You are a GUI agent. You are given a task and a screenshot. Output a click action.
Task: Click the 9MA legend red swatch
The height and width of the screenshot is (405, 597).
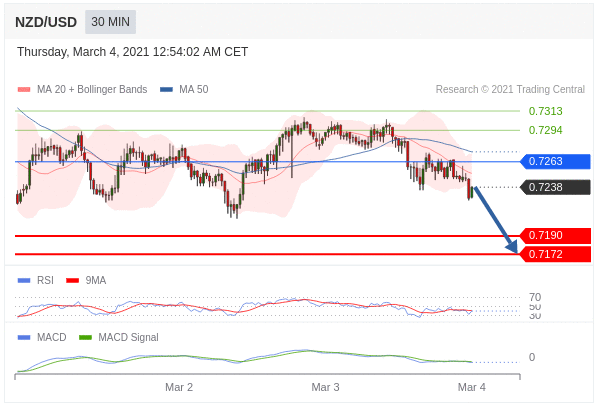point(72,281)
